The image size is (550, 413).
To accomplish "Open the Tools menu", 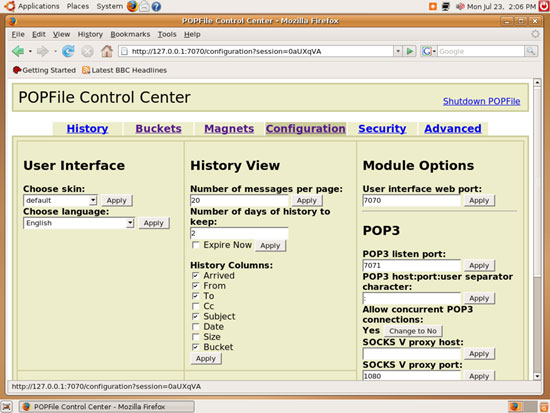I will pyautogui.click(x=167, y=34).
